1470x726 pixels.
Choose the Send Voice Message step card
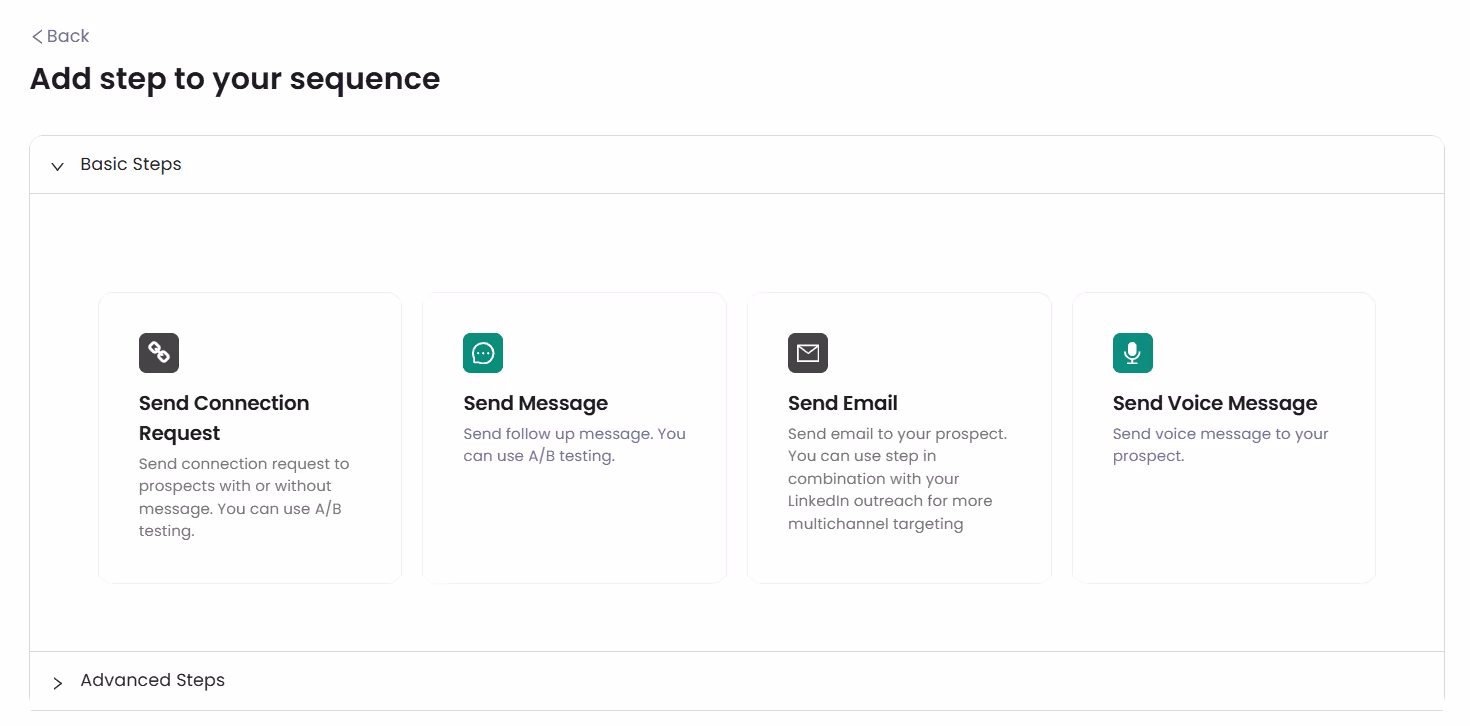1223,437
